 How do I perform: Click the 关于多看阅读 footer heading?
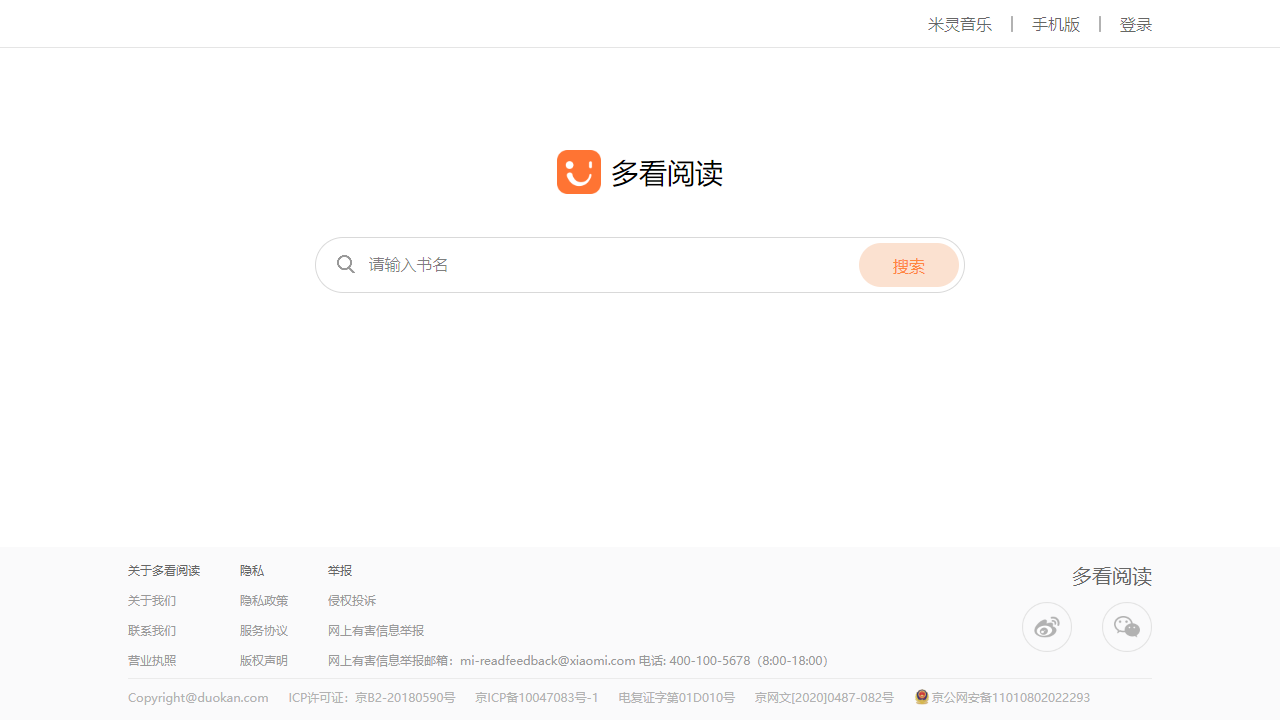(x=164, y=571)
